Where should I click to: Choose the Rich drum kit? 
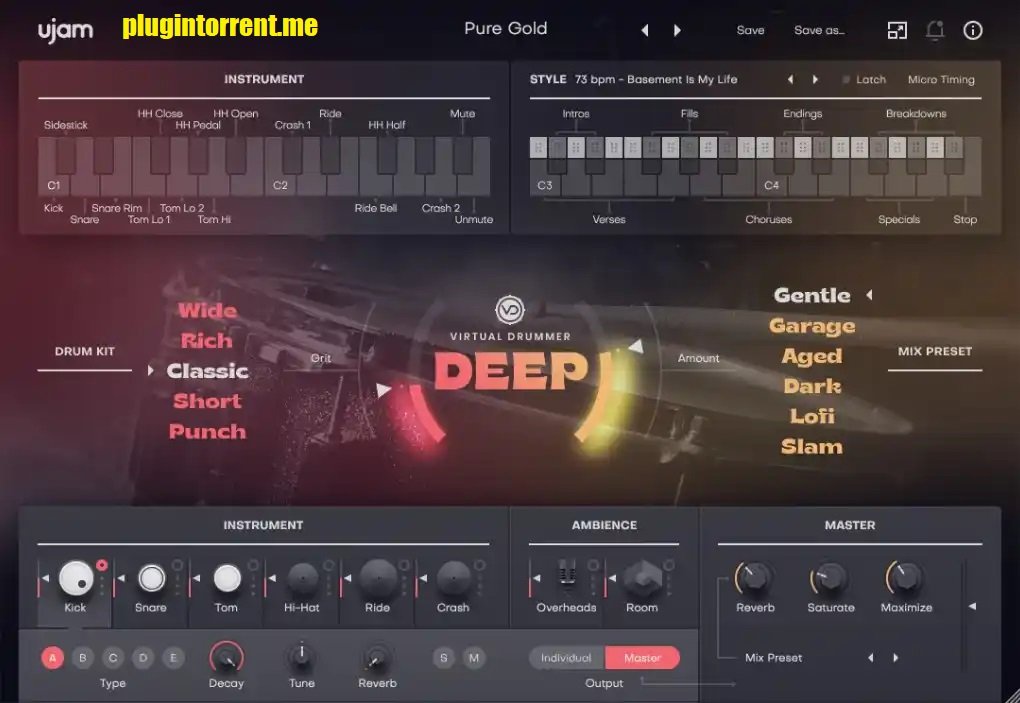point(206,340)
